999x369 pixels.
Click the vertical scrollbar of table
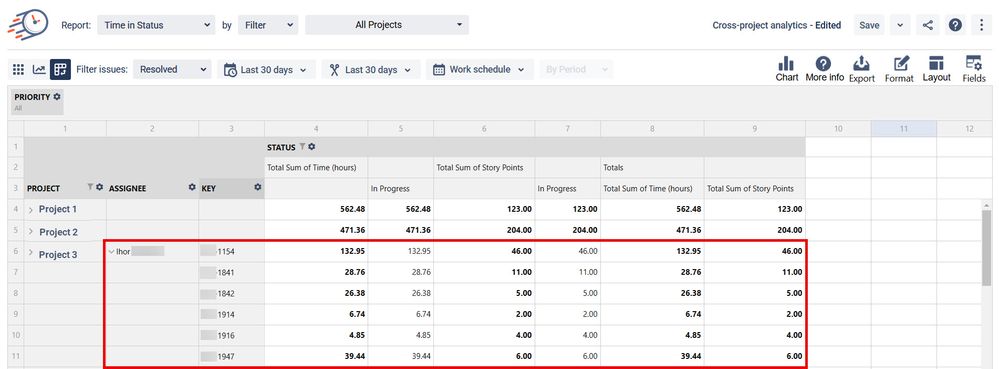coord(987,249)
